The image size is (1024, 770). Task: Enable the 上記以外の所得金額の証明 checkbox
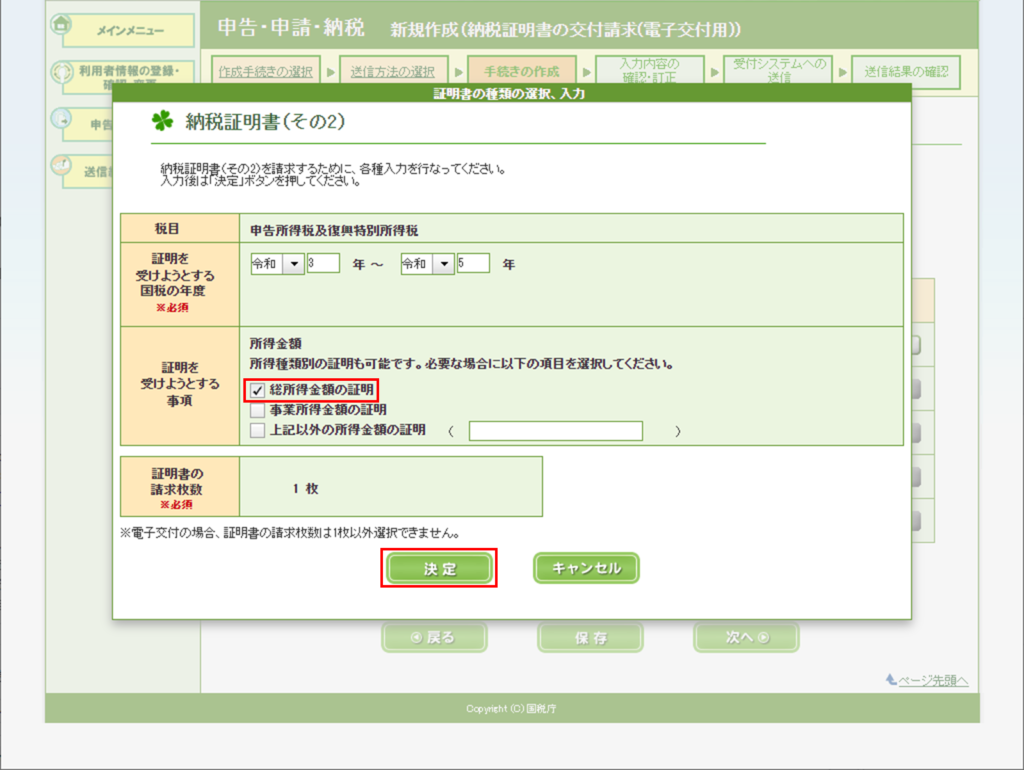click(x=258, y=430)
